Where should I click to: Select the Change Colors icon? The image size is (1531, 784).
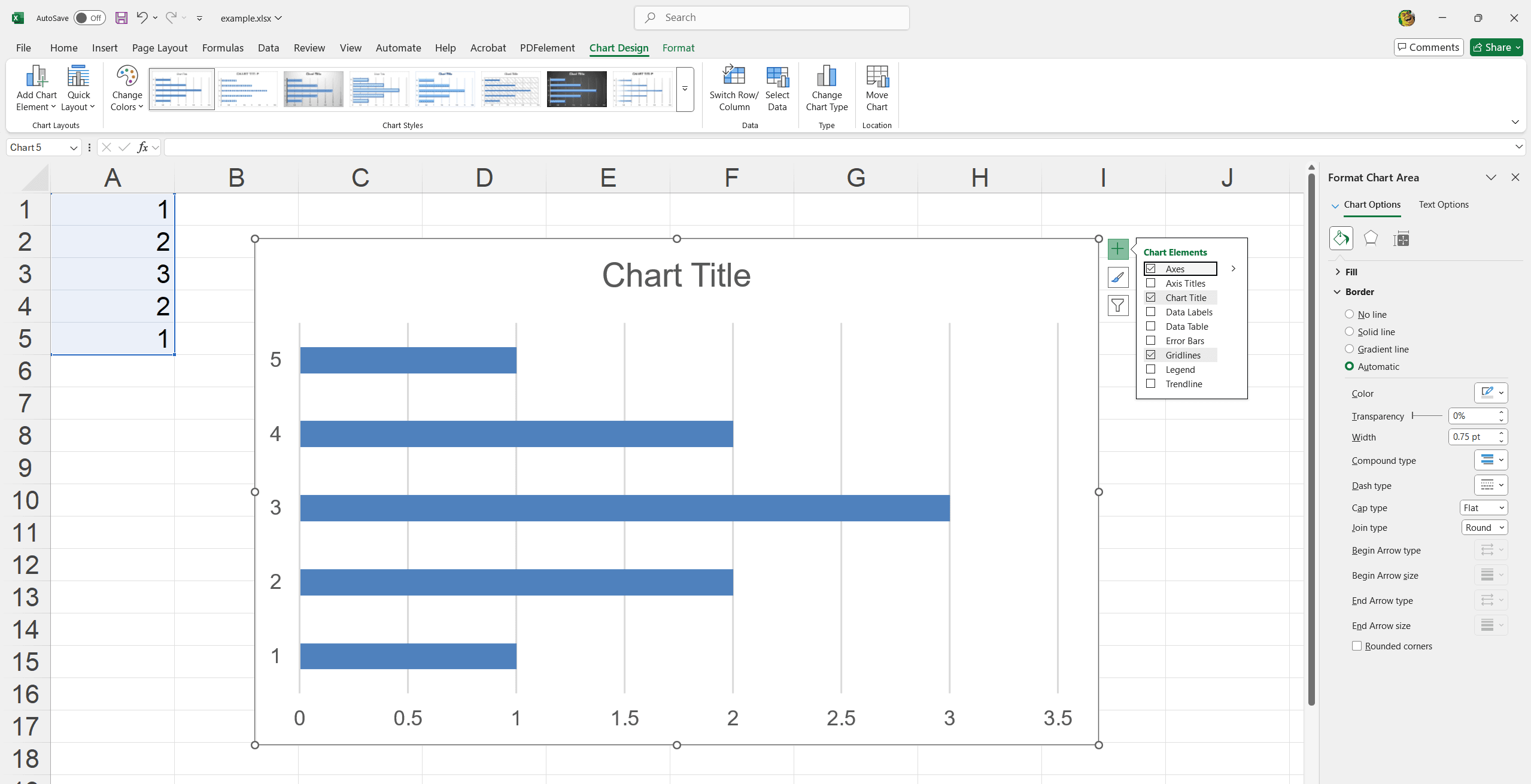(126, 87)
